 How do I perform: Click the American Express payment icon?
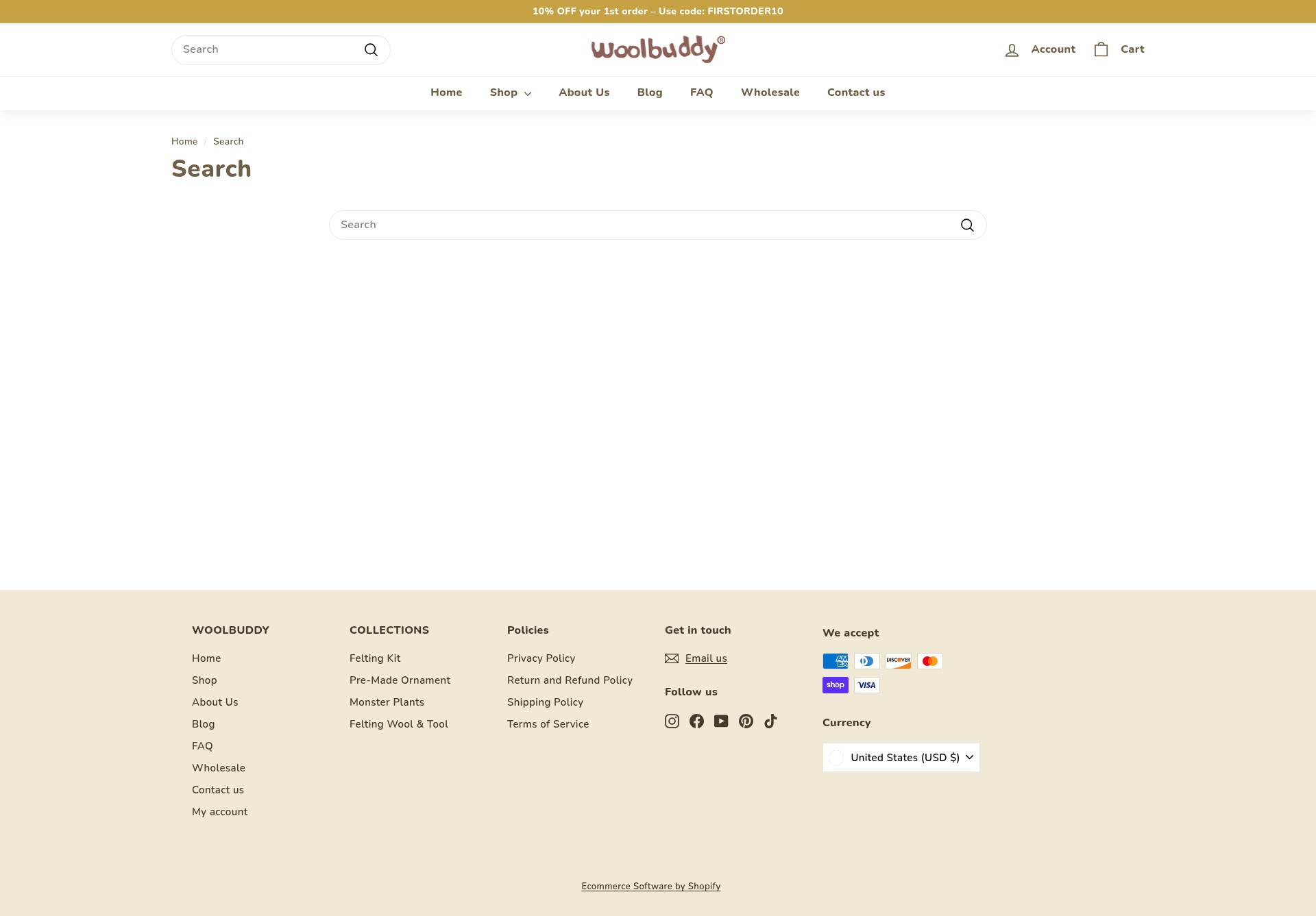coord(836,661)
